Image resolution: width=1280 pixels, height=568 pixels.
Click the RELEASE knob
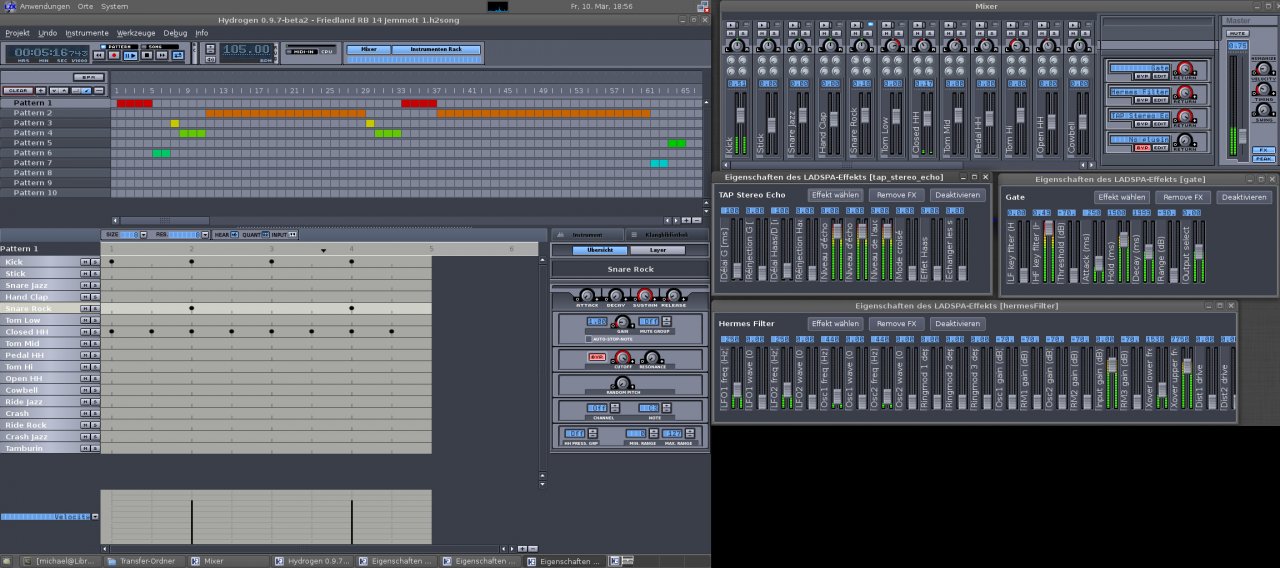(x=674, y=295)
